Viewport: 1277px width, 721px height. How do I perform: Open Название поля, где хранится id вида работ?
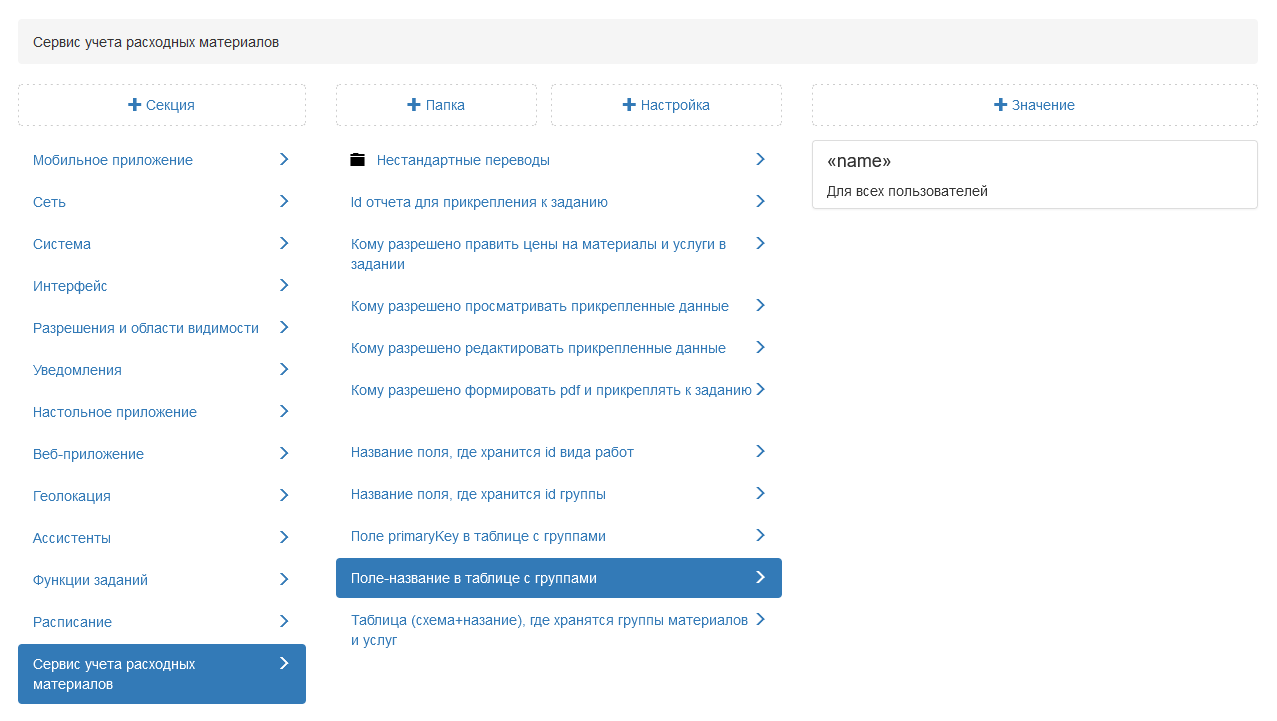point(492,452)
